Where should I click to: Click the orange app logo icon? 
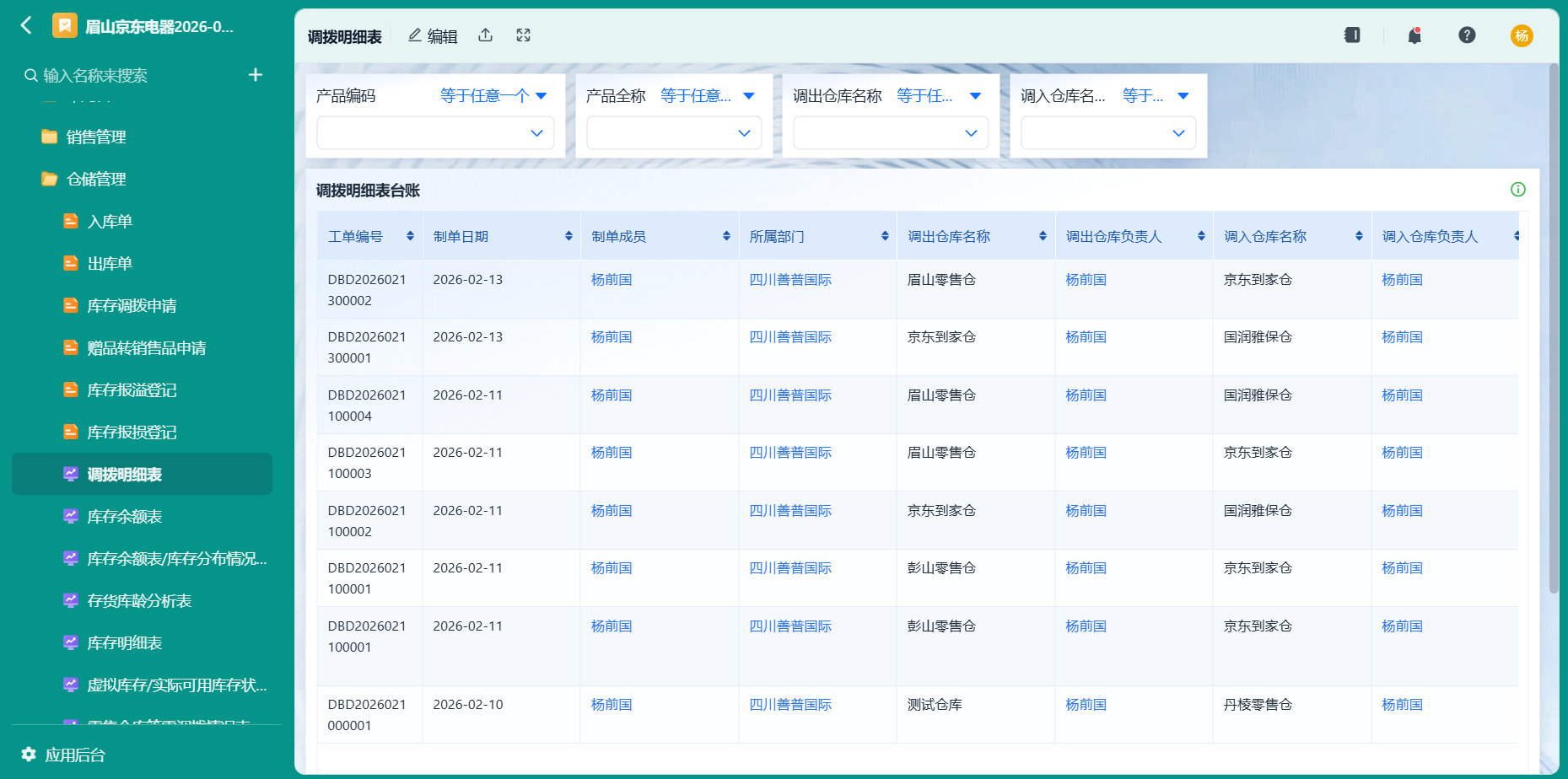[64, 25]
